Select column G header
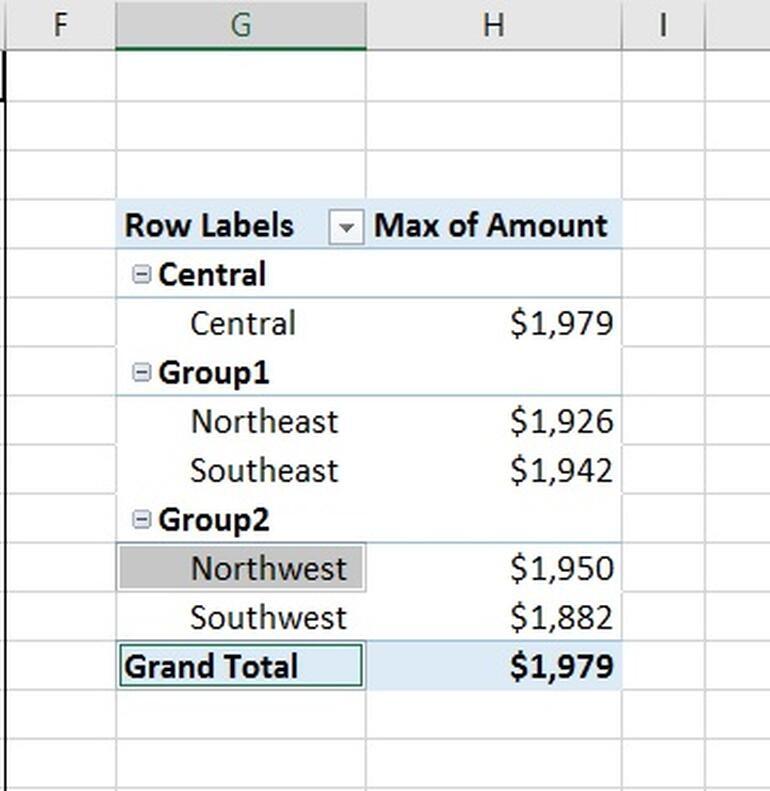 point(240,25)
